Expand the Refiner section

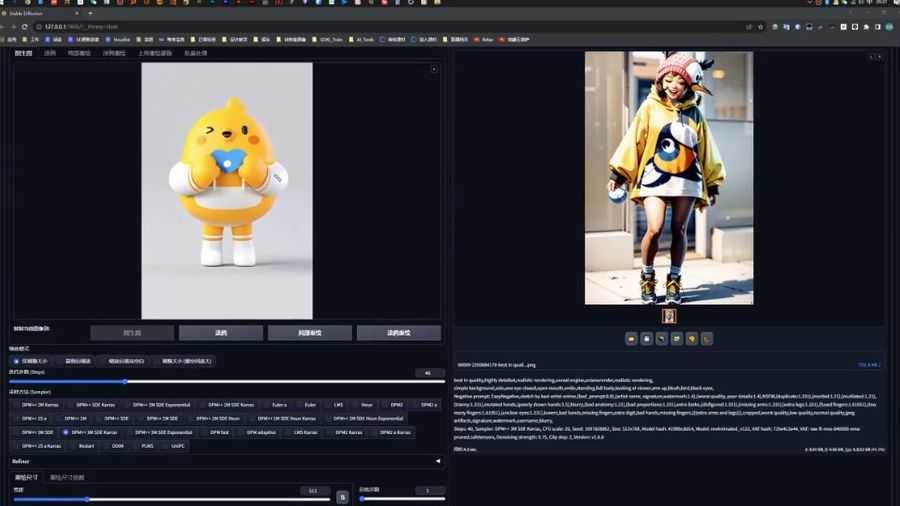coord(226,461)
